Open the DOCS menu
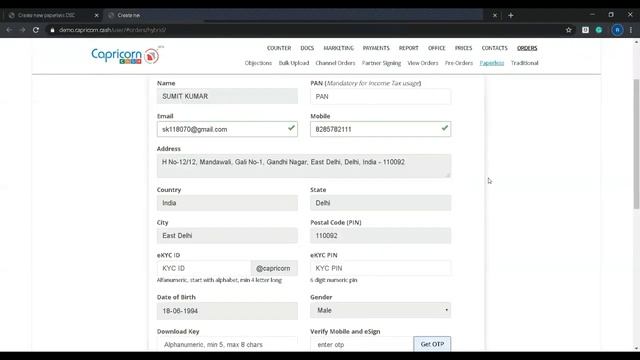This screenshot has width=640, height=360. pos(307,48)
